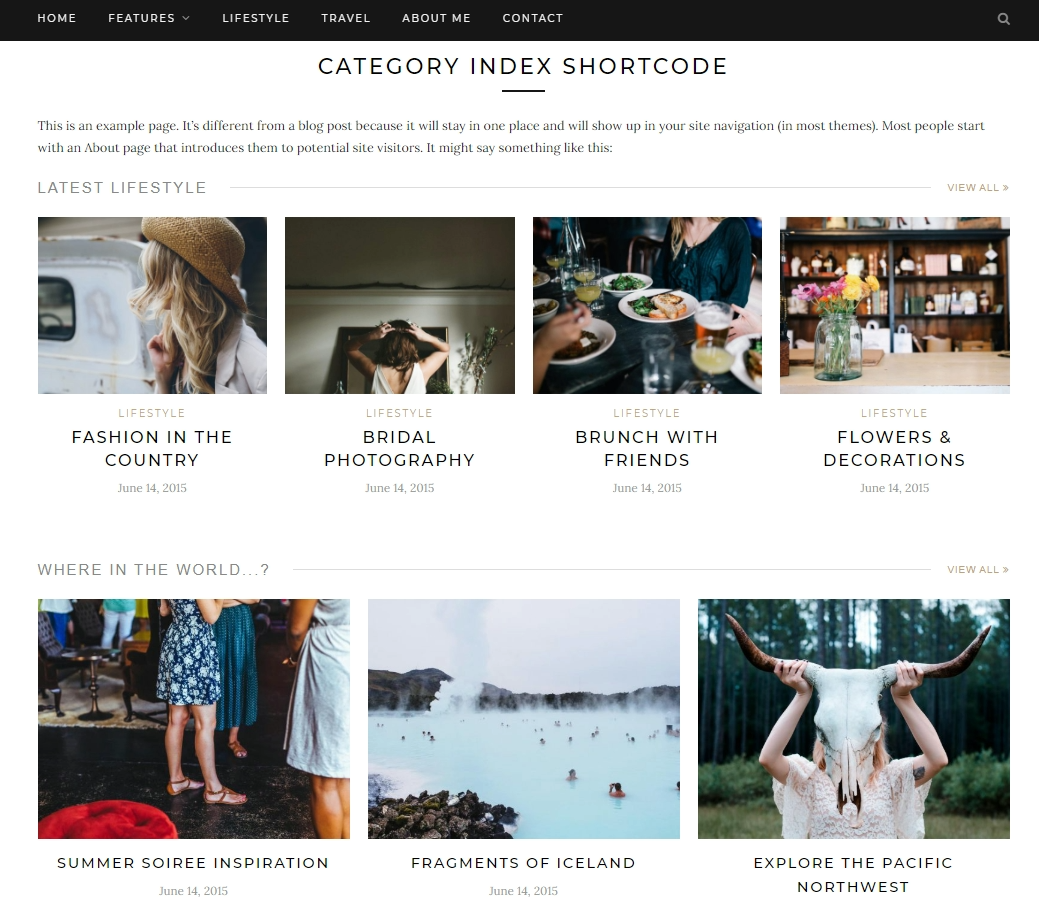Open the Flowers & Decorations thumbnail image
The width and height of the screenshot is (1039, 902).
click(x=895, y=305)
